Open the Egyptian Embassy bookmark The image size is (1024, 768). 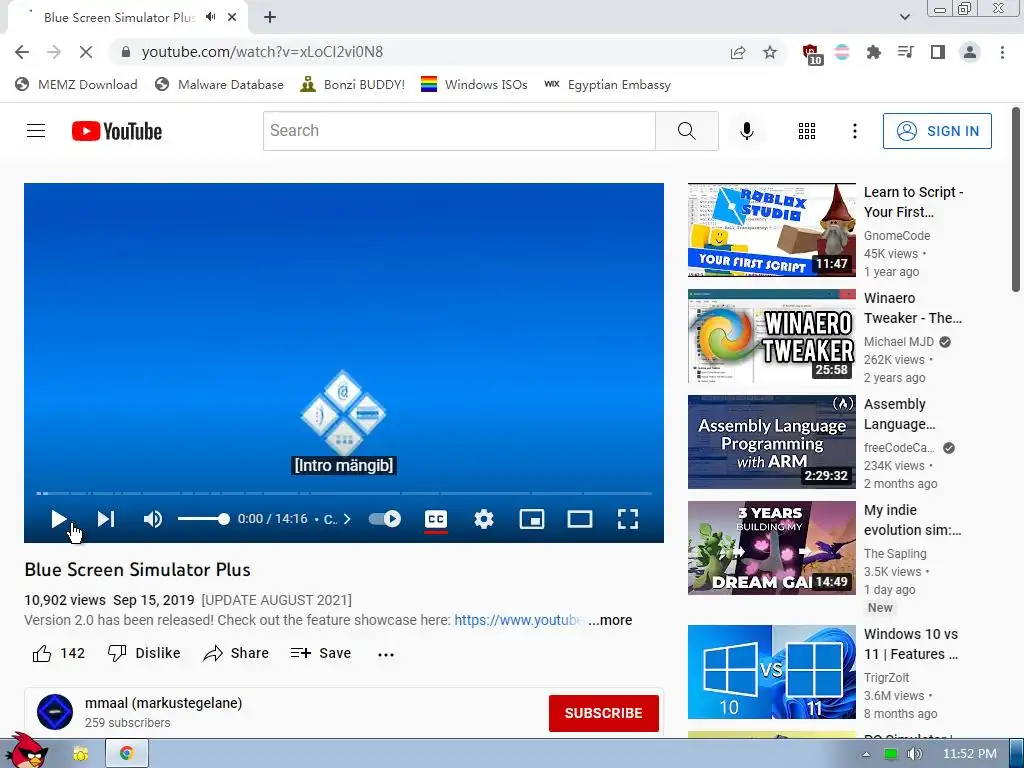pos(607,84)
